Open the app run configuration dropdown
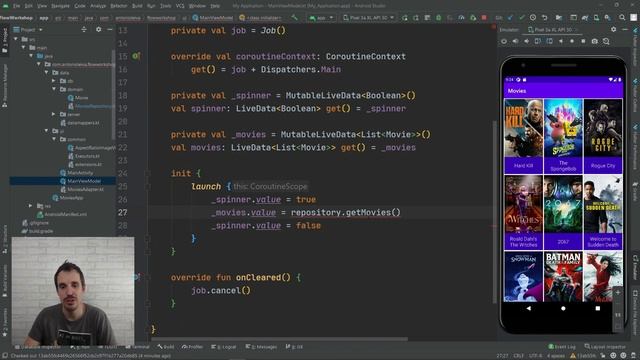This screenshot has height=360, width=640. tap(322, 18)
